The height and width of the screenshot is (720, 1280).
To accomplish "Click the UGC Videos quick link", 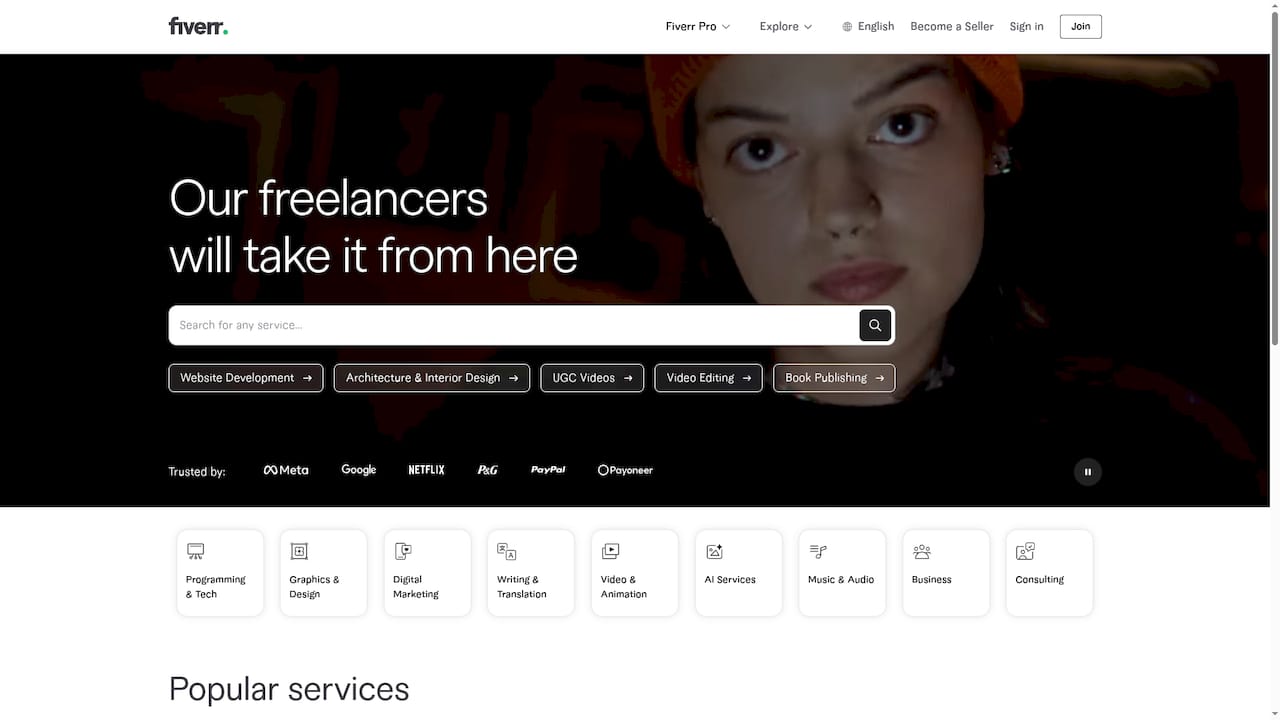I will (x=591, y=378).
